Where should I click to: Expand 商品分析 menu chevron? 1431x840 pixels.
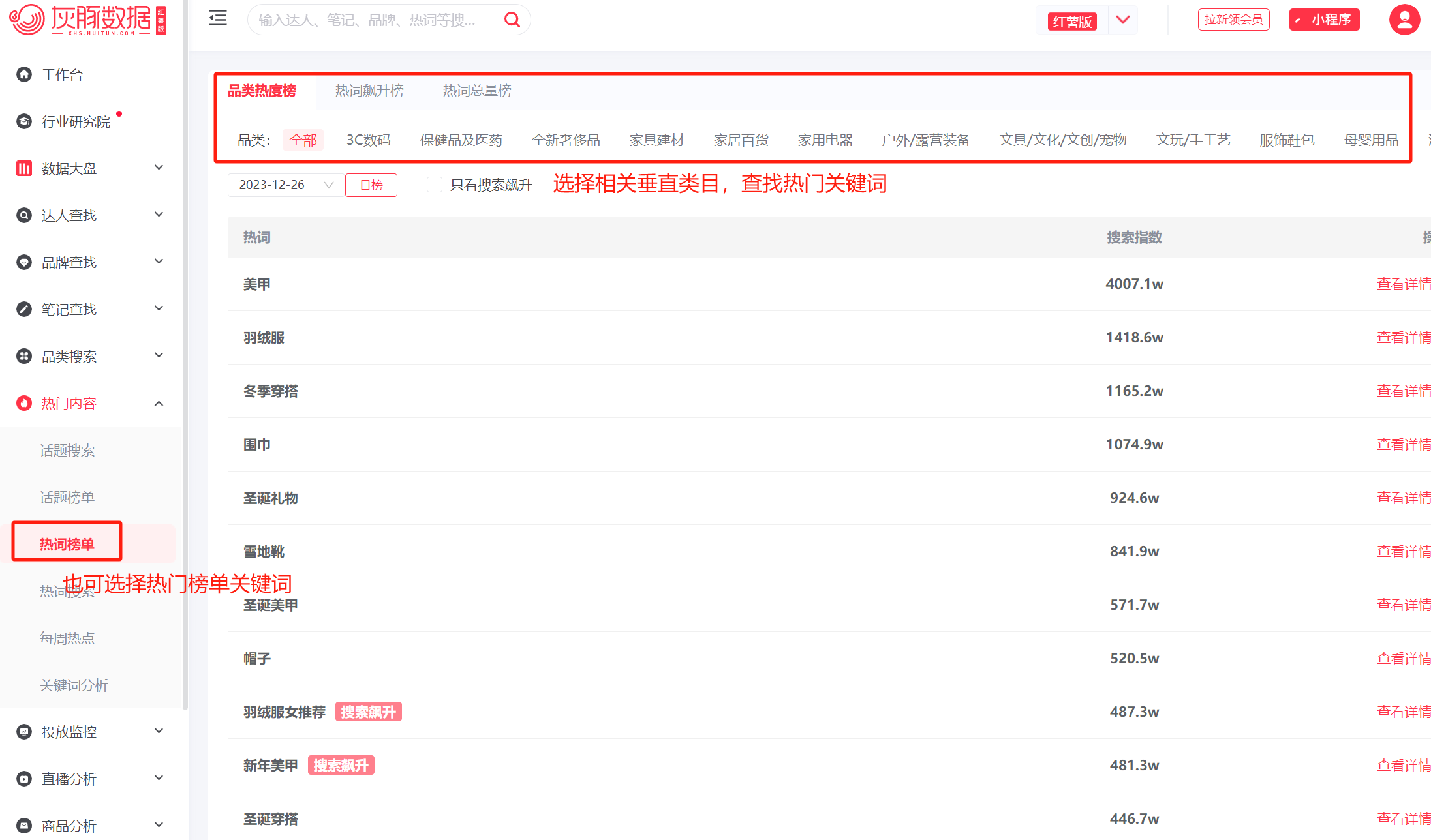(159, 825)
